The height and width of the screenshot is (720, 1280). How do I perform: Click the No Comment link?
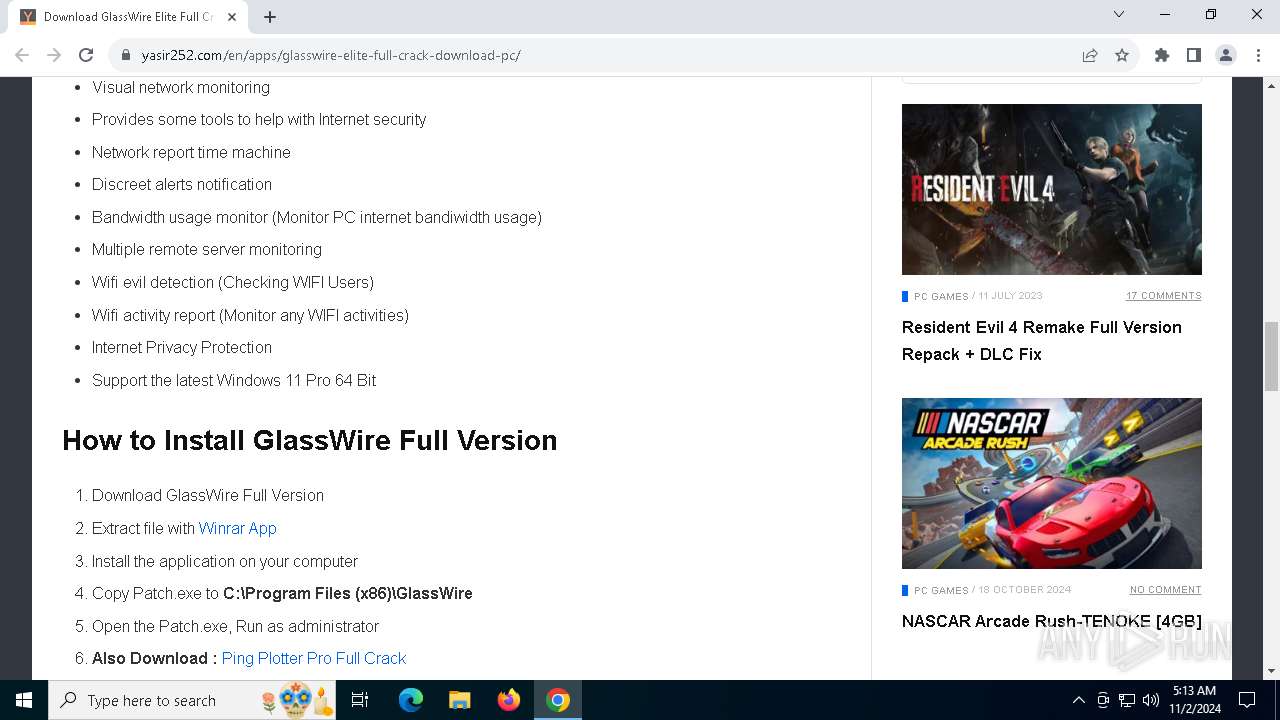tap(1166, 590)
